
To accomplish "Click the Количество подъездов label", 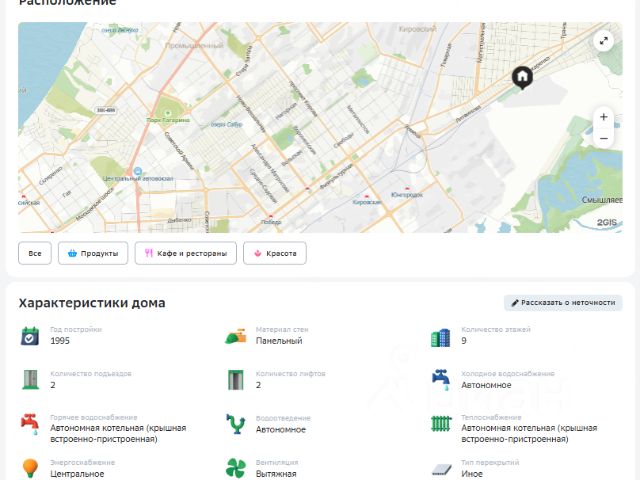I will (x=91, y=373).
